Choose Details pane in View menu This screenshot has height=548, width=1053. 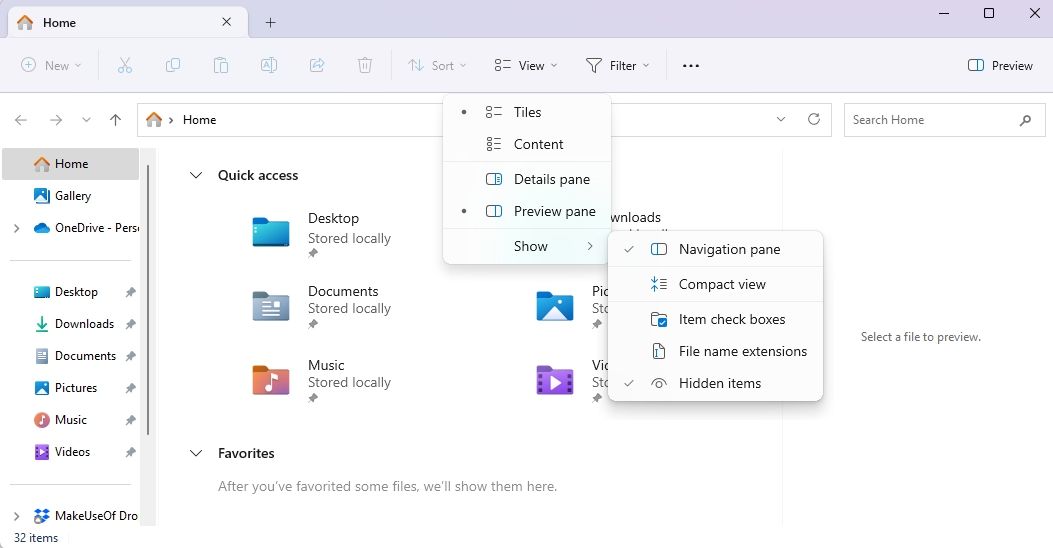click(551, 180)
